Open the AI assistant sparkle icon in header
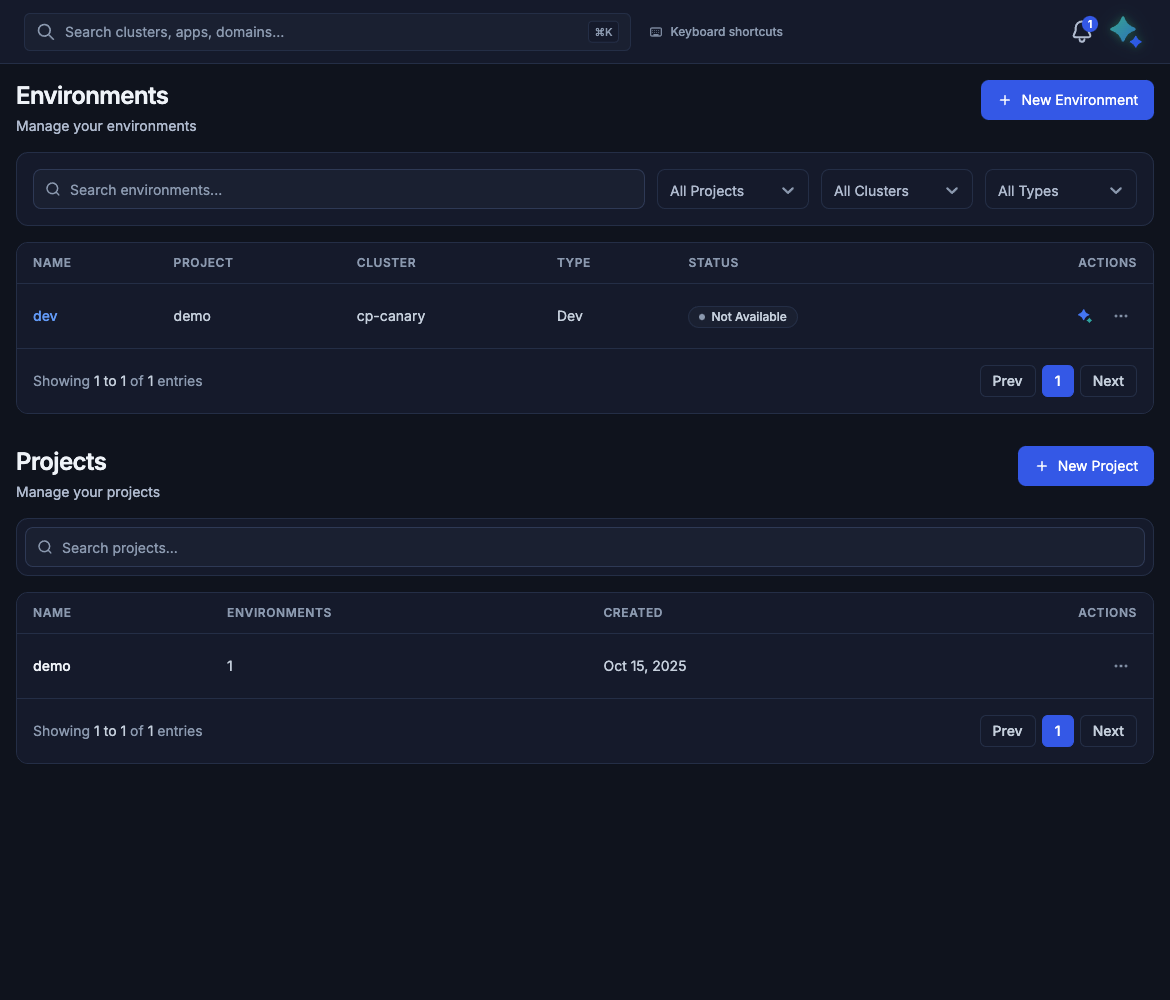Image resolution: width=1170 pixels, height=1000 pixels. tap(1125, 31)
